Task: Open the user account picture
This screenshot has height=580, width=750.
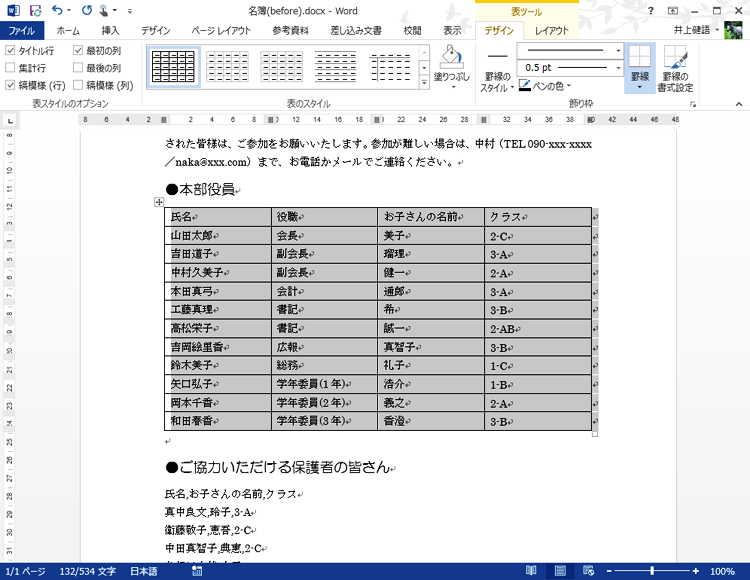Action: click(733, 30)
